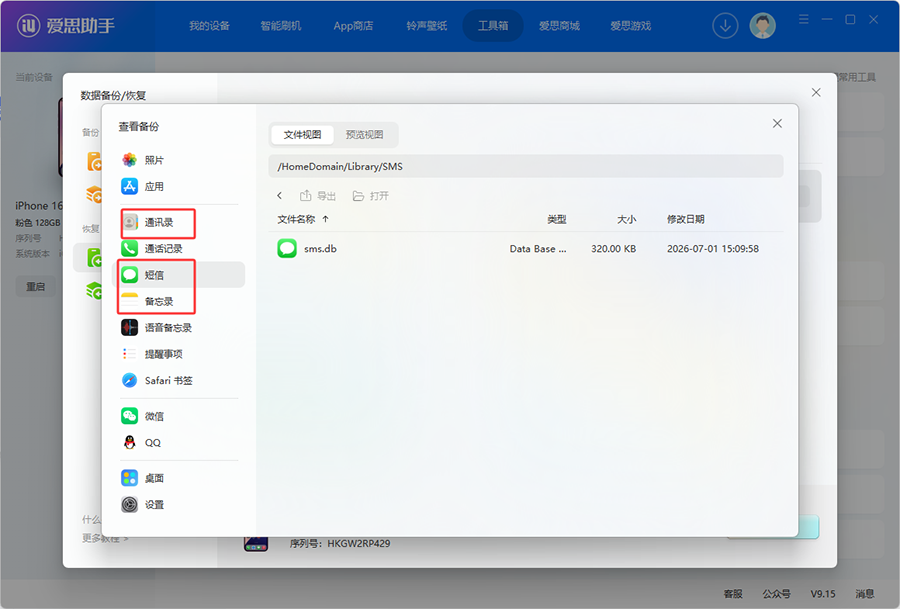Click the path field /HomeDomain/Library/SMS
Screen dimensions: 900x609
coord(526,166)
